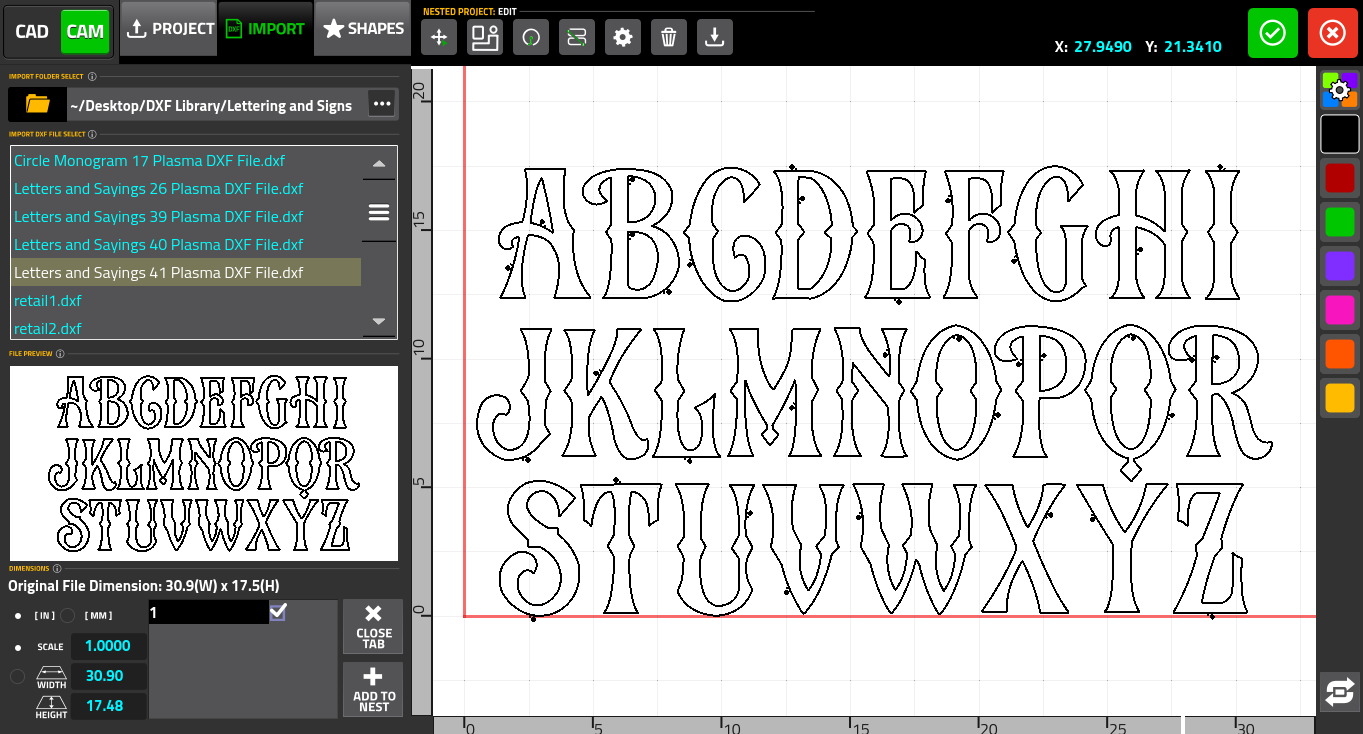Screen dimensions: 1363x734
Task: Cancel with the red X button
Action: 1333,33
